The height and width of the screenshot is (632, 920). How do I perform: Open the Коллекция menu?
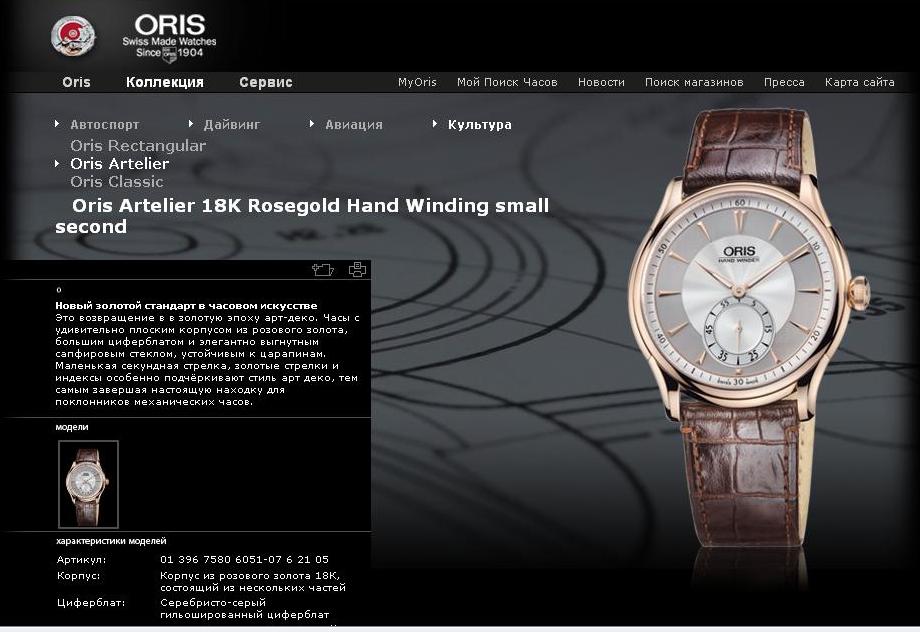tap(165, 82)
